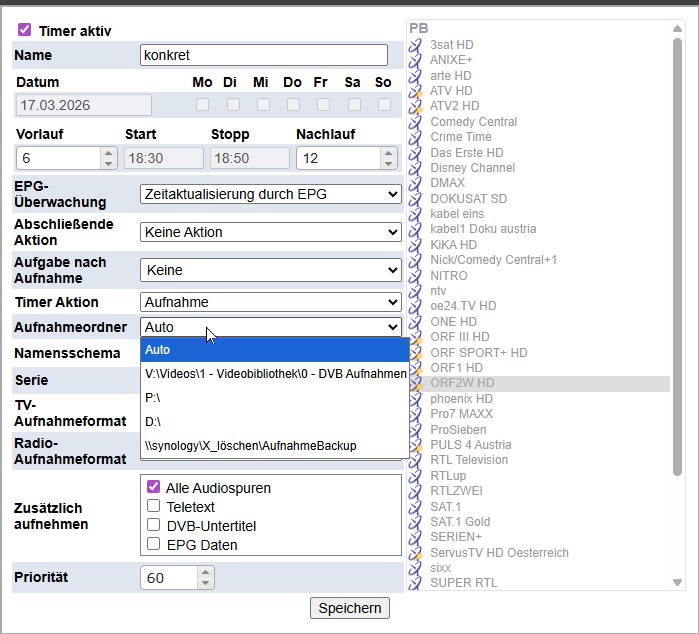Enable the Teletext recording checkbox
This screenshot has width=699, height=634.
(154, 507)
